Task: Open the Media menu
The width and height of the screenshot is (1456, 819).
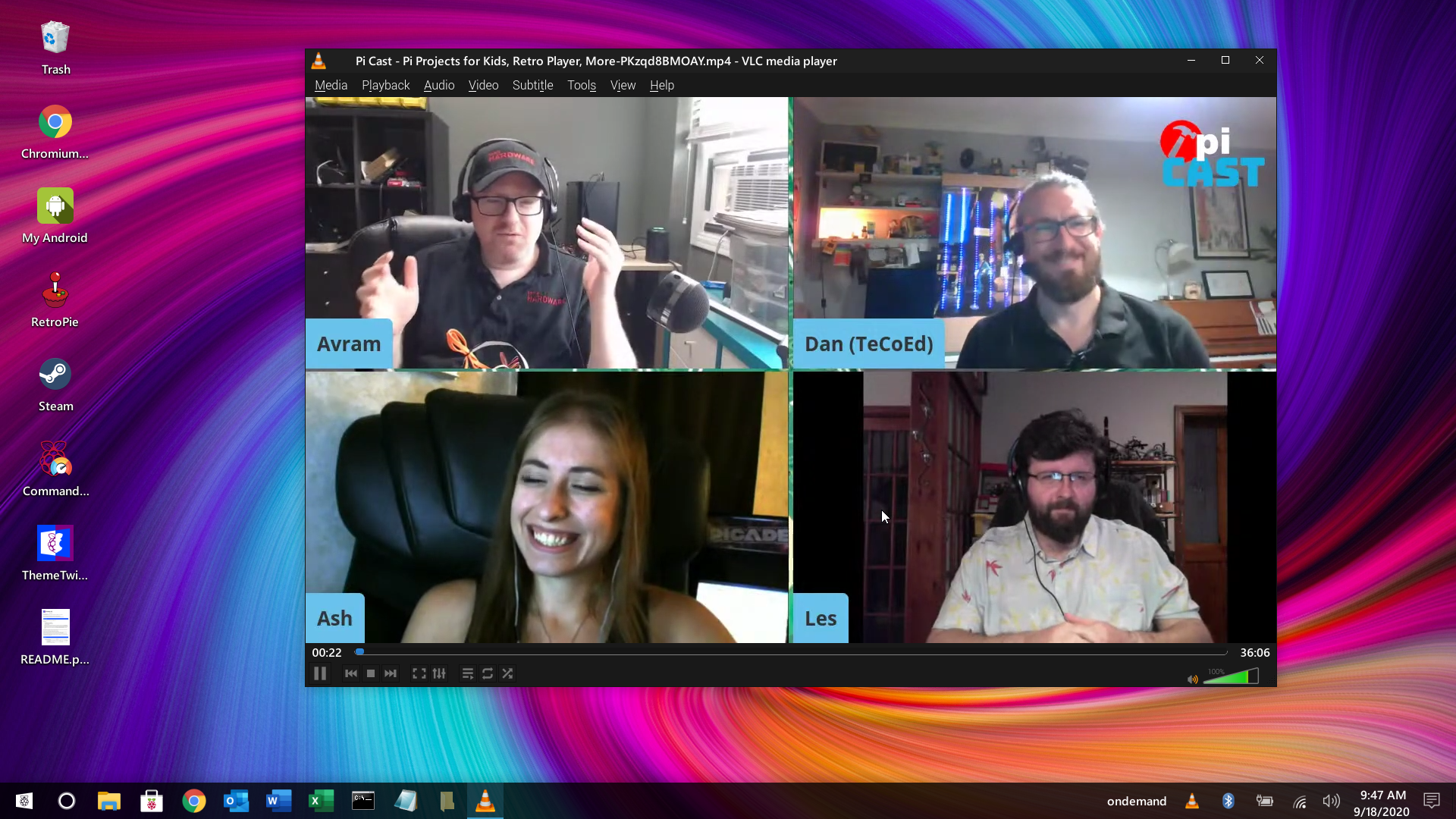Action: pos(331,85)
